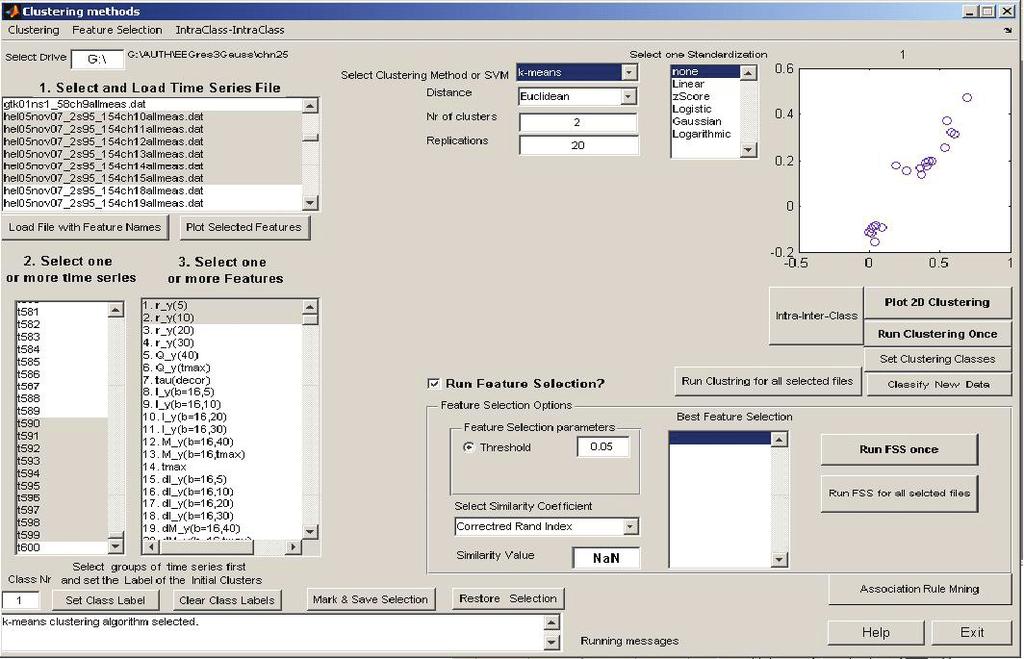Open the Feature Selection menu

117,30
